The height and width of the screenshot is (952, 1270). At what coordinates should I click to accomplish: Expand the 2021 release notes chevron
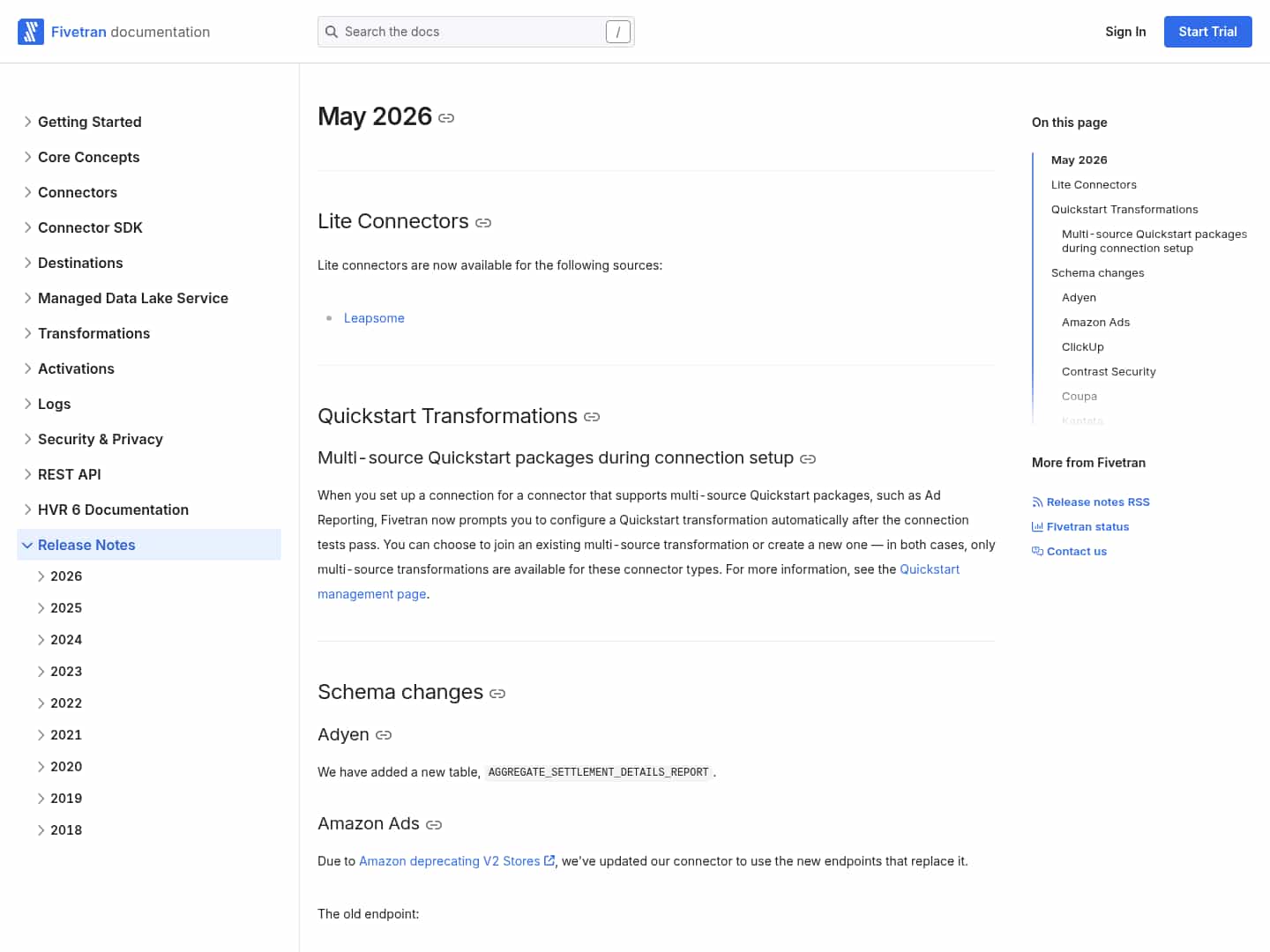pos(41,735)
